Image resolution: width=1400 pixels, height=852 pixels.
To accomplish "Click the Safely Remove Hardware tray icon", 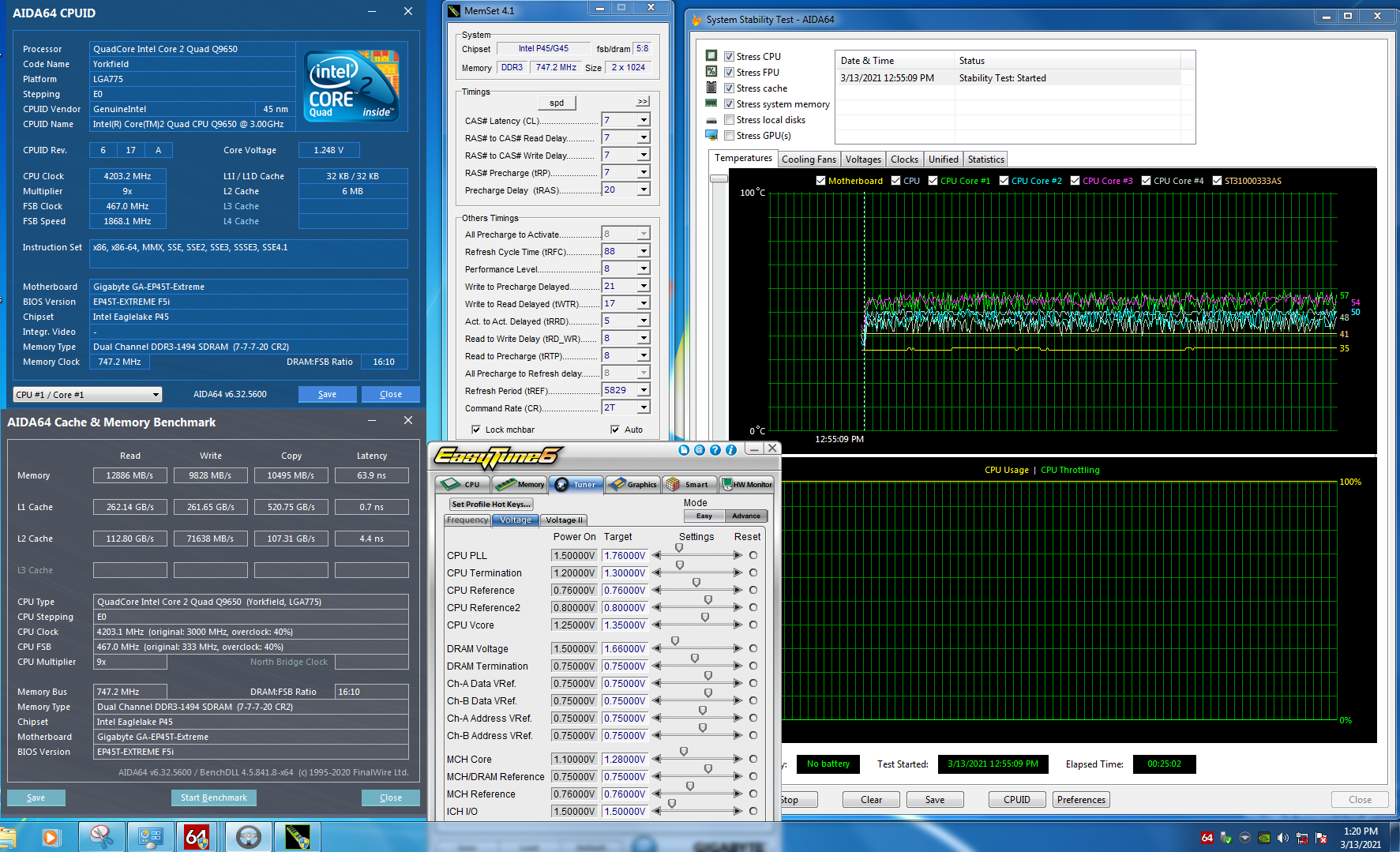I will (1226, 838).
